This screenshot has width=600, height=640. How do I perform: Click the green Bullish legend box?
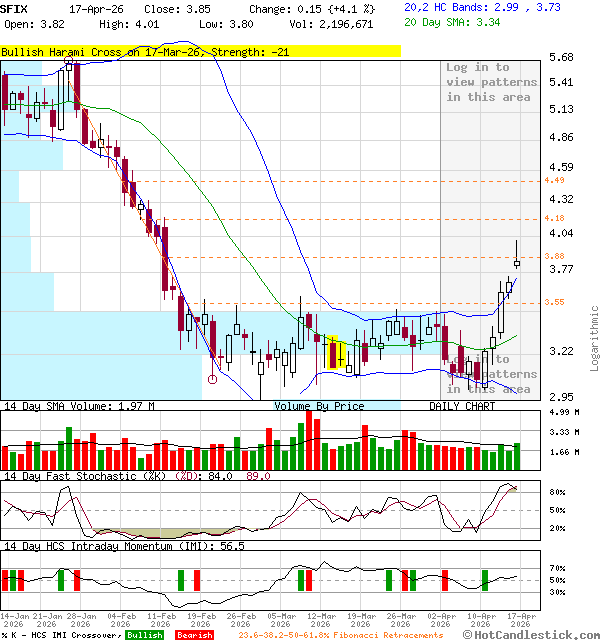point(145,635)
